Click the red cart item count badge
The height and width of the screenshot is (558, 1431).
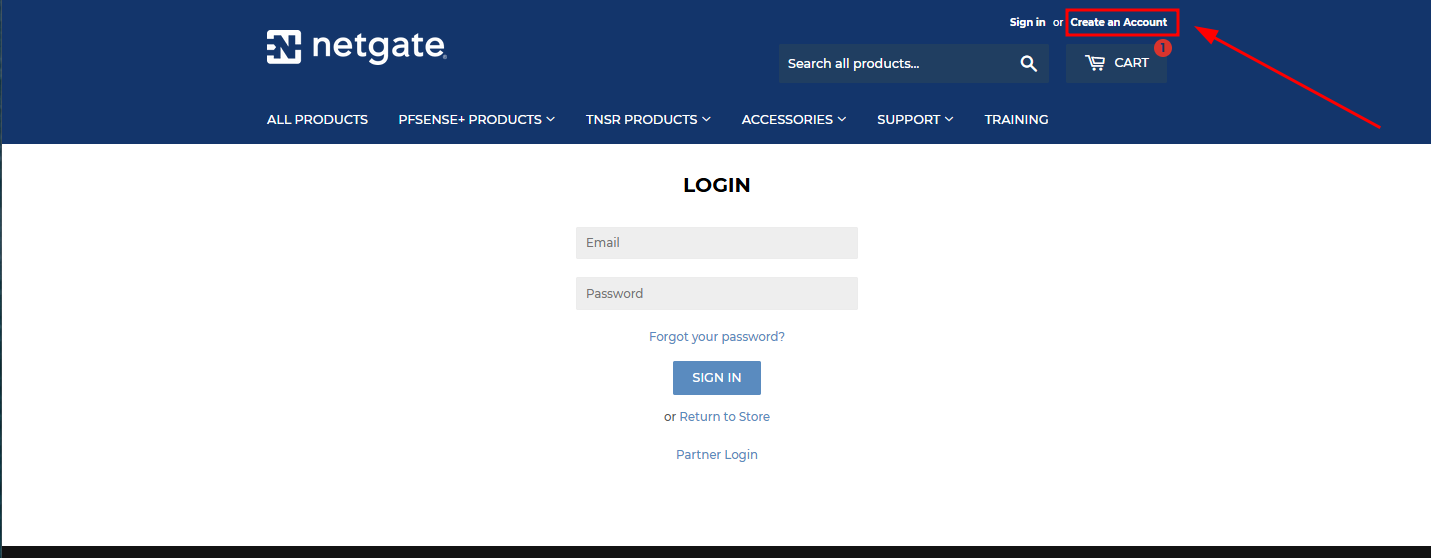[x=1162, y=47]
